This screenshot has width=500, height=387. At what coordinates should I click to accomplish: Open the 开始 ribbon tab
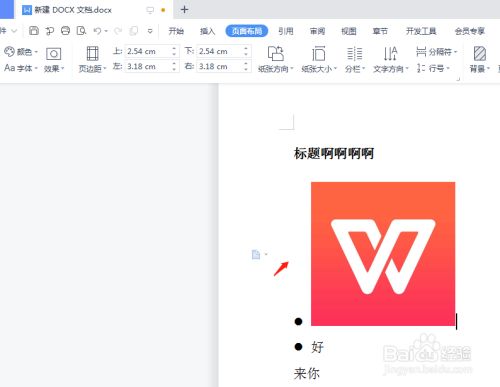click(x=176, y=31)
